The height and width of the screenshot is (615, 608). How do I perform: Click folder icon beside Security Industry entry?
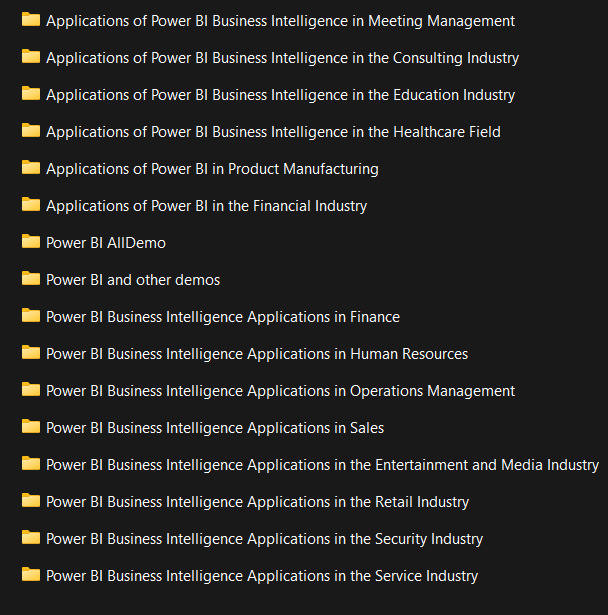point(31,537)
